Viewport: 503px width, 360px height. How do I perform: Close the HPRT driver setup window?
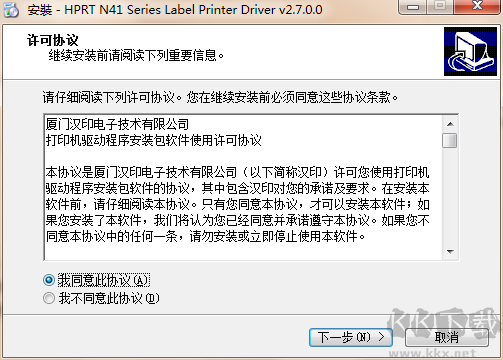point(478,7)
